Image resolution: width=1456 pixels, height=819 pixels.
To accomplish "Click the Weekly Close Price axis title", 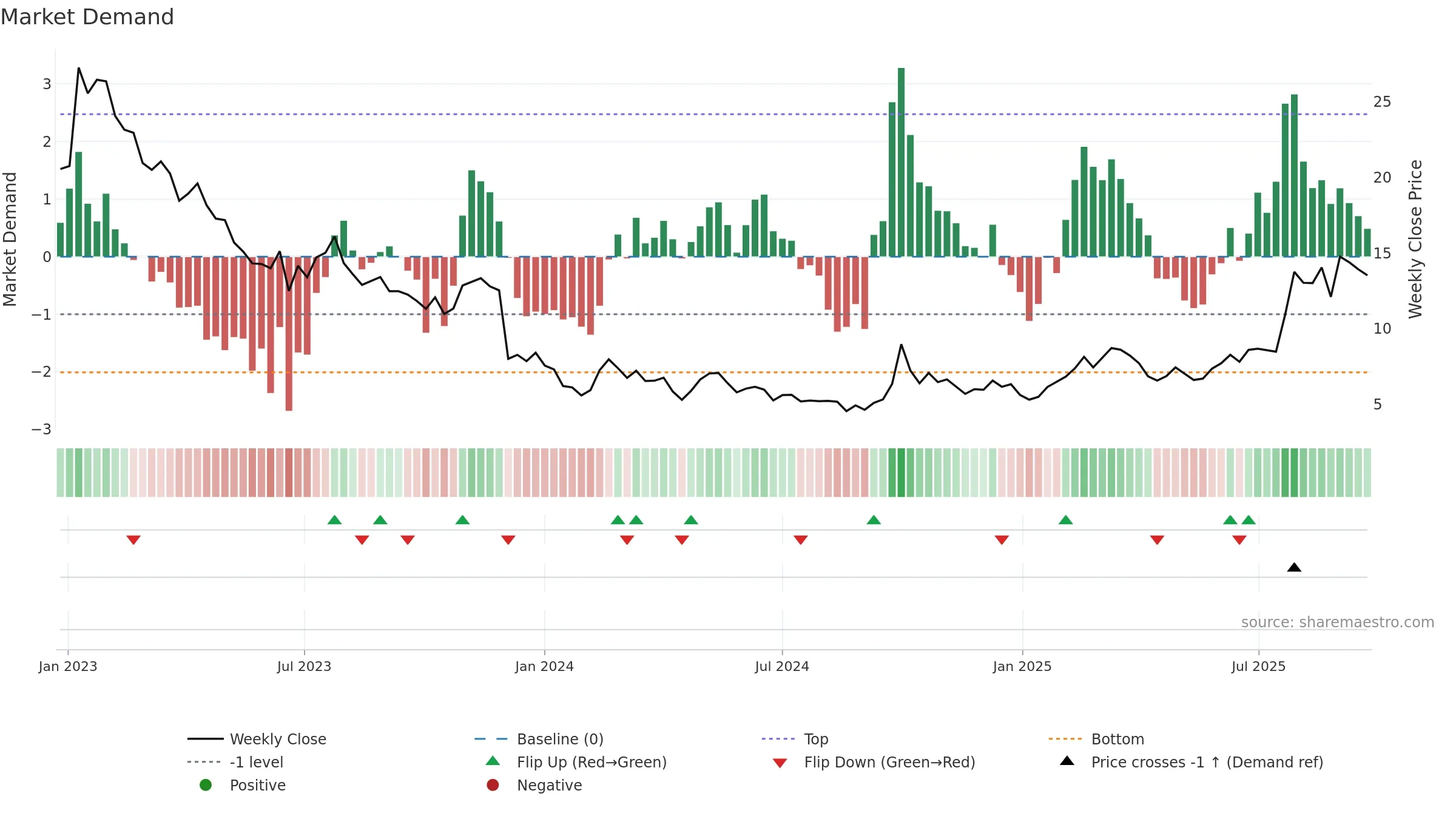I will [x=1415, y=239].
